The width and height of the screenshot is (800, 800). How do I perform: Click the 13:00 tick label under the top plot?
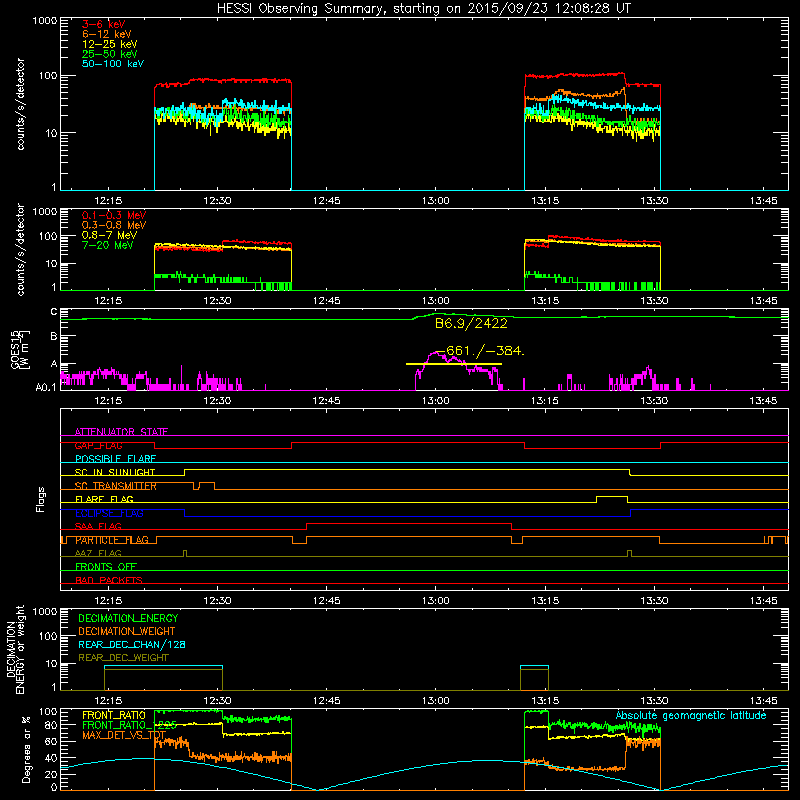[x=436, y=201]
